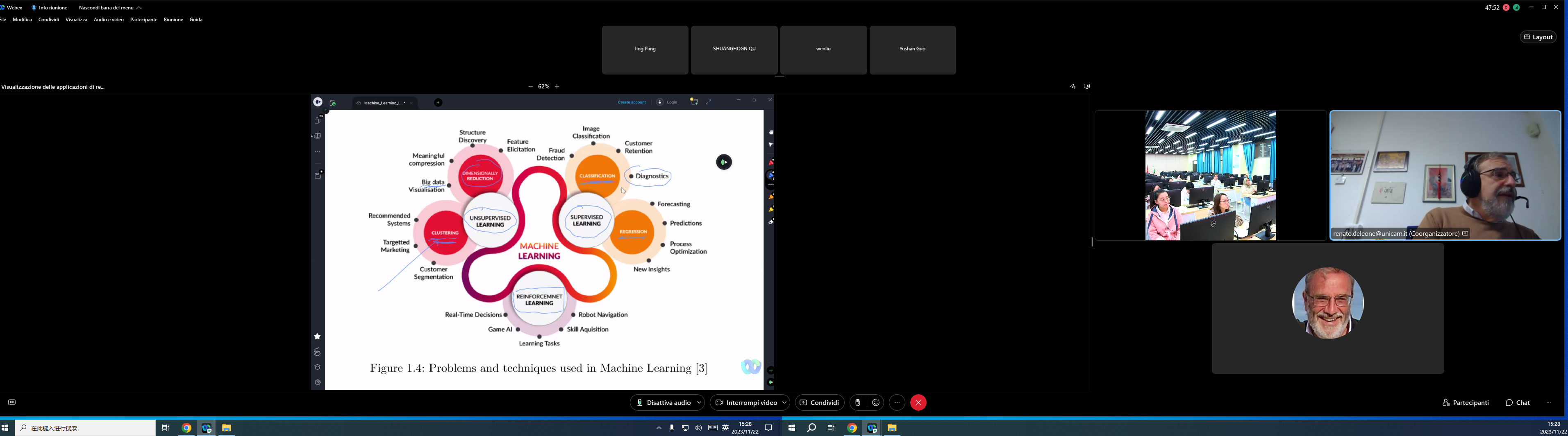Open the captions icon at bottom left
This screenshot has width=1568, height=436.
coord(11,402)
